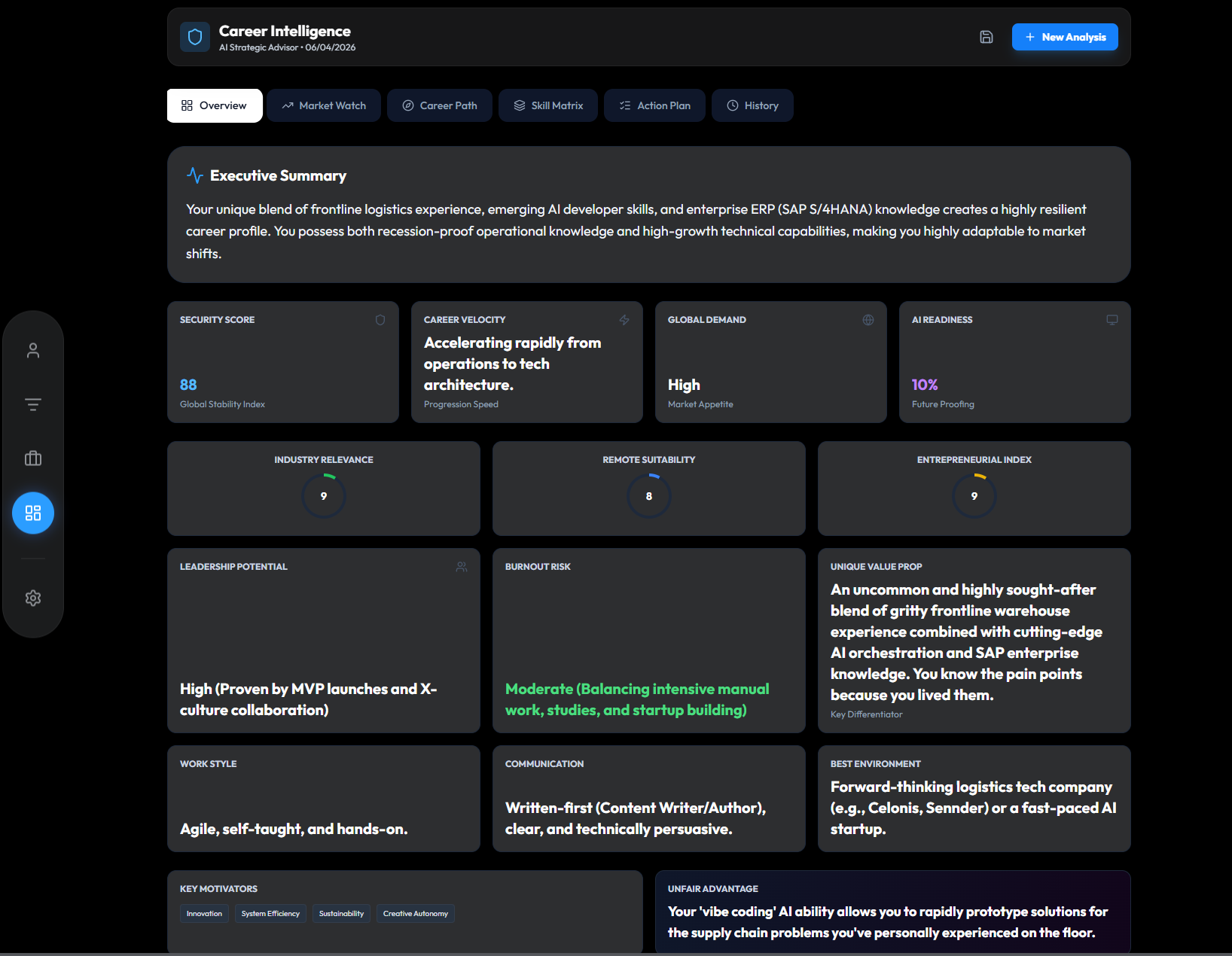Click the Market Appetite label

(x=700, y=404)
